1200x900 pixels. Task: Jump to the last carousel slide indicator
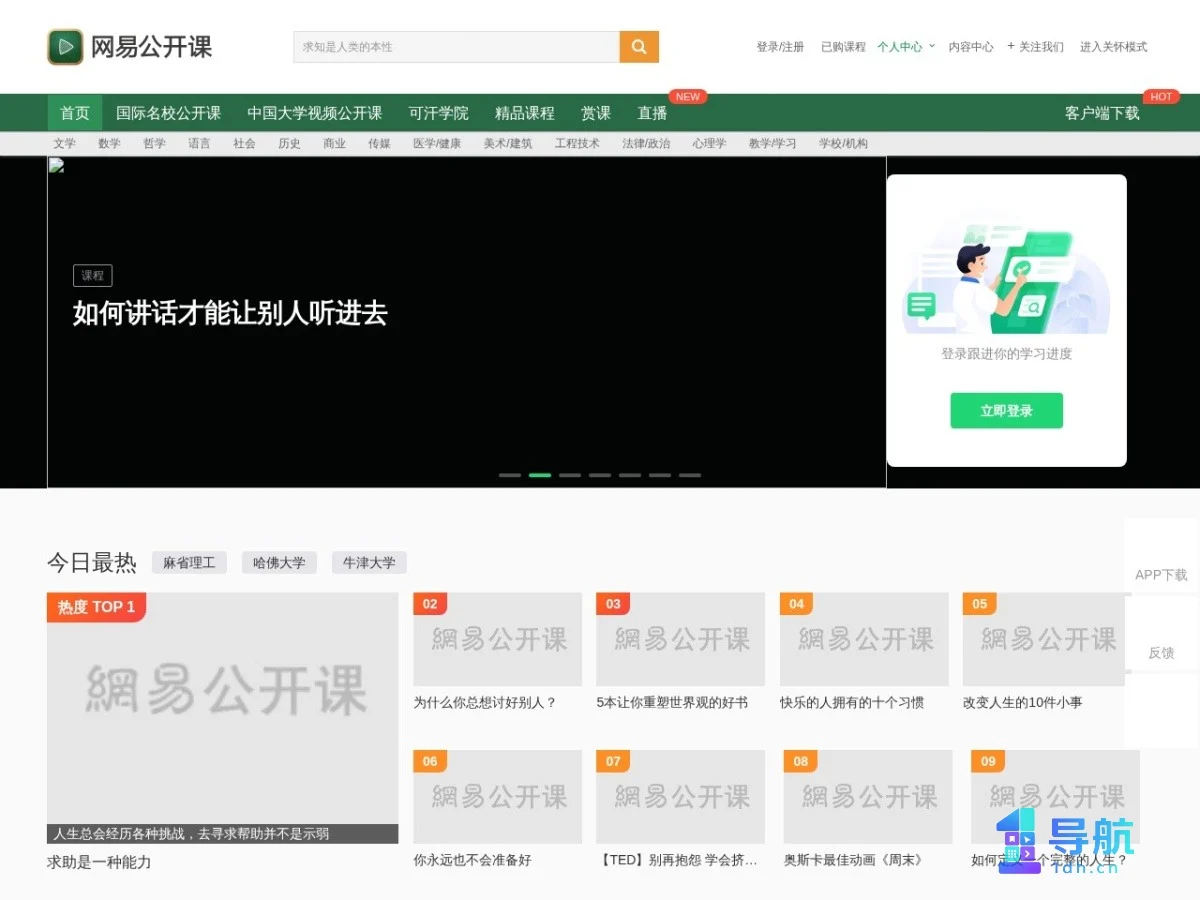click(x=690, y=475)
